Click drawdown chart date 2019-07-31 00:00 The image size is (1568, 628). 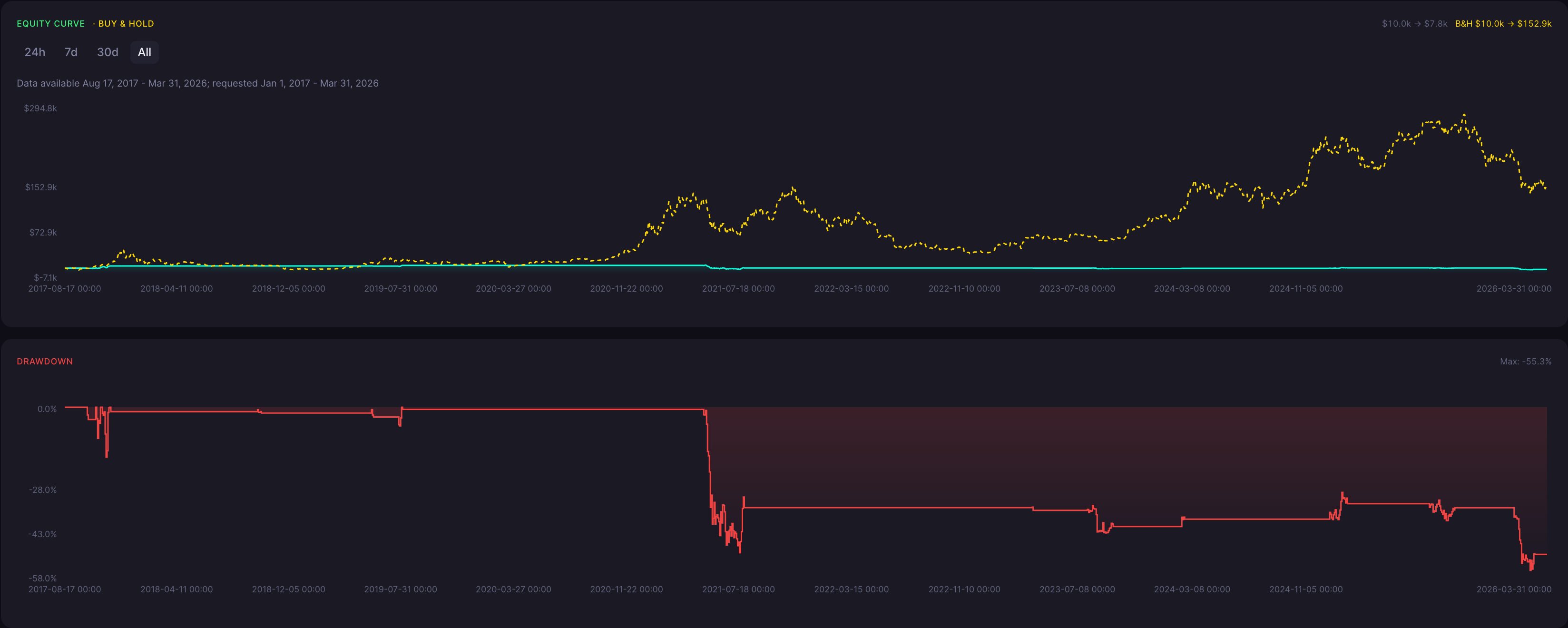[x=401, y=589]
